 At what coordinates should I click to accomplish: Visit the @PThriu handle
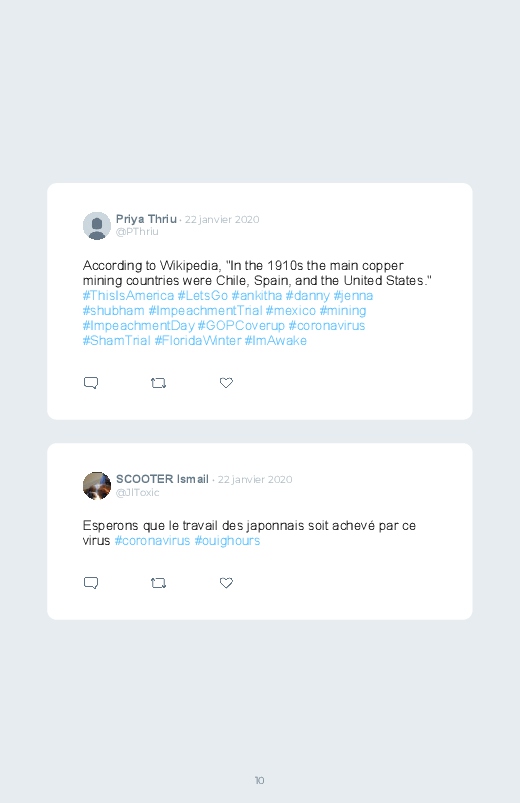coord(137,231)
